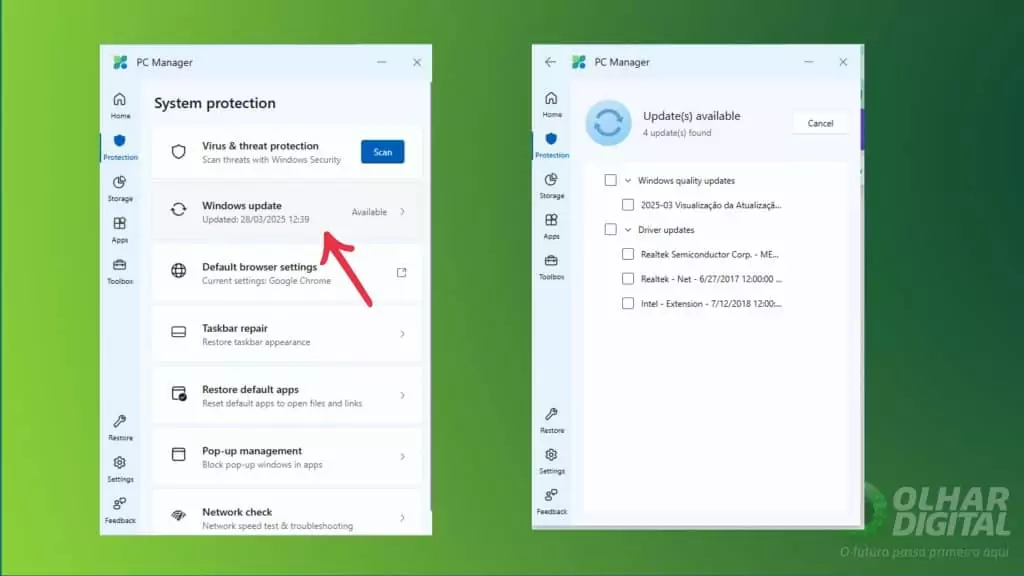Screen dimensions: 1024x576
Task: Click PC Manager logo in right window title bar
Action: tap(579, 62)
